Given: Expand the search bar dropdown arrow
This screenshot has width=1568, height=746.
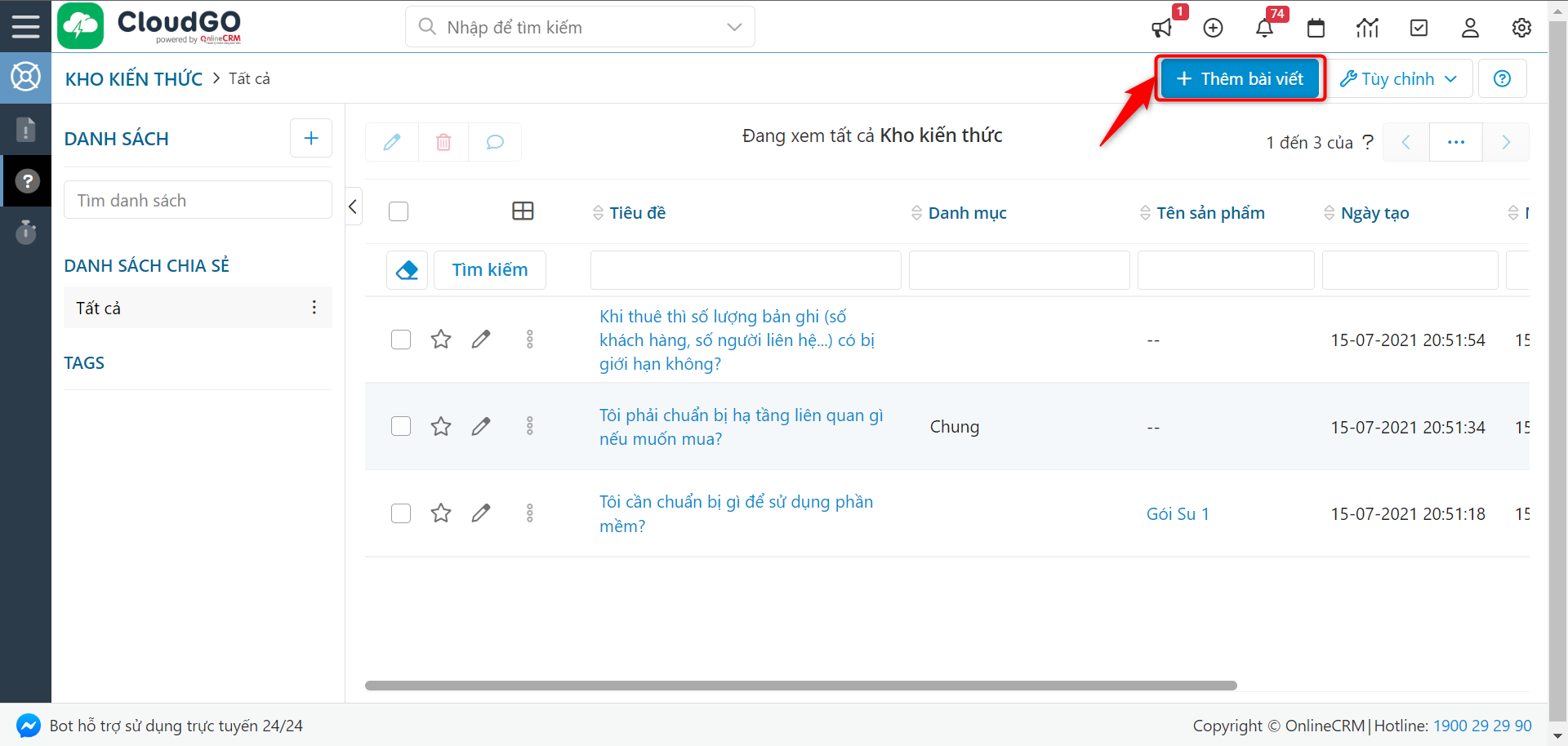Looking at the screenshot, I should click(733, 26).
